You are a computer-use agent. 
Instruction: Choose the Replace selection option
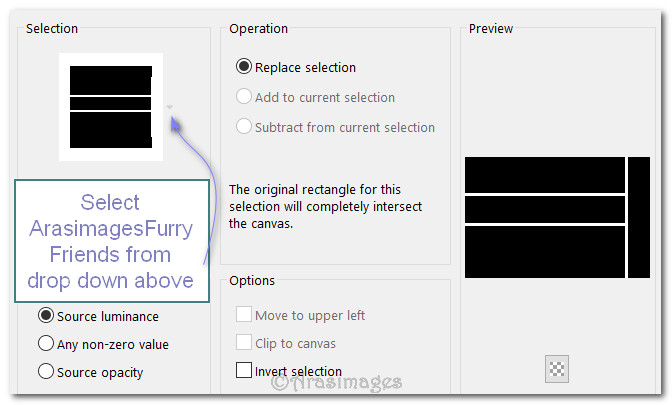[244, 67]
